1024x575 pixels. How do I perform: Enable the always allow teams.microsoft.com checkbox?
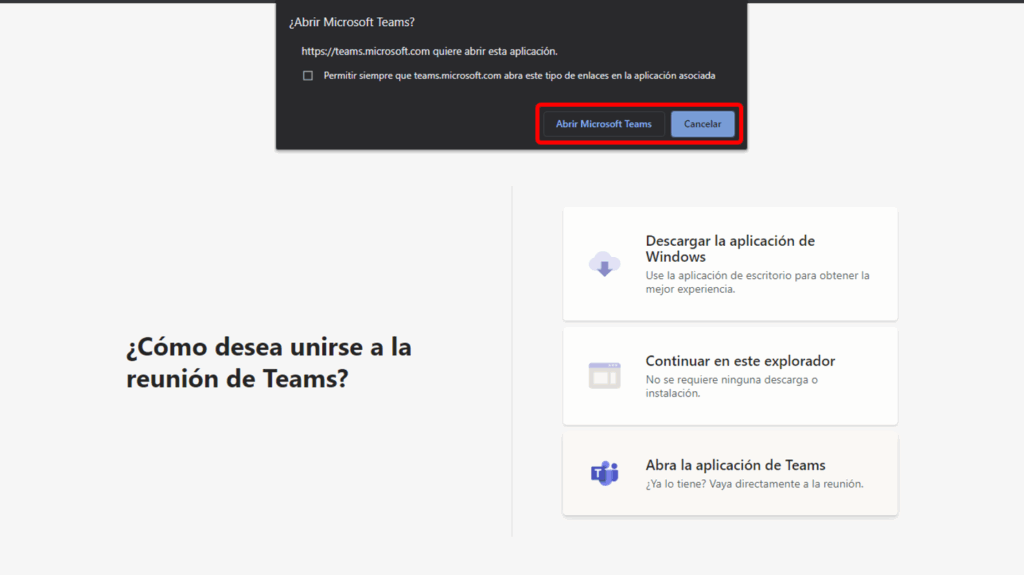(308, 76)
